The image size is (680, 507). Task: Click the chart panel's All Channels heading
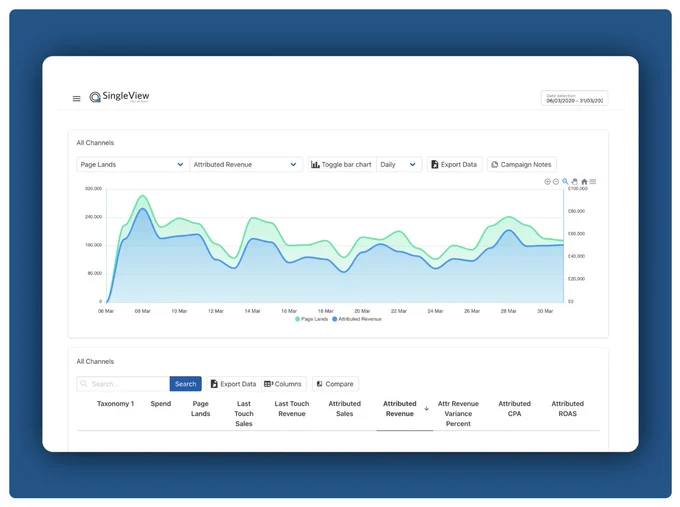(x=95, y=143)
